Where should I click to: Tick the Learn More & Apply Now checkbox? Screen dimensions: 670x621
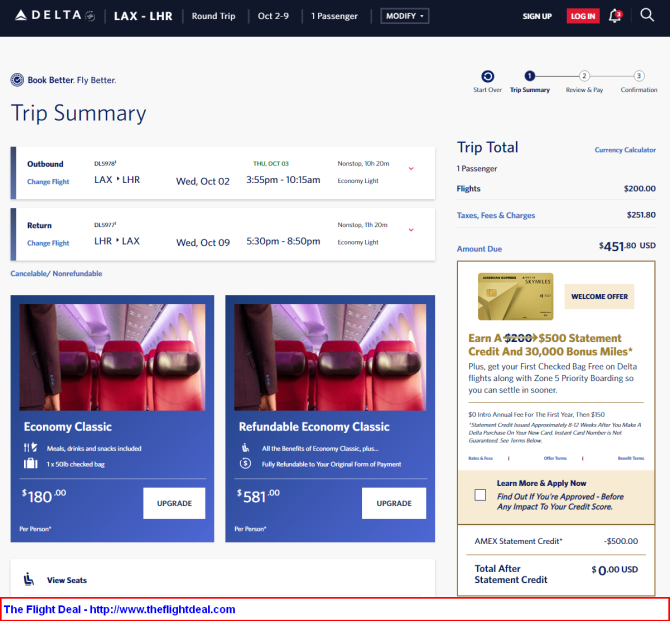click(480, 495)
